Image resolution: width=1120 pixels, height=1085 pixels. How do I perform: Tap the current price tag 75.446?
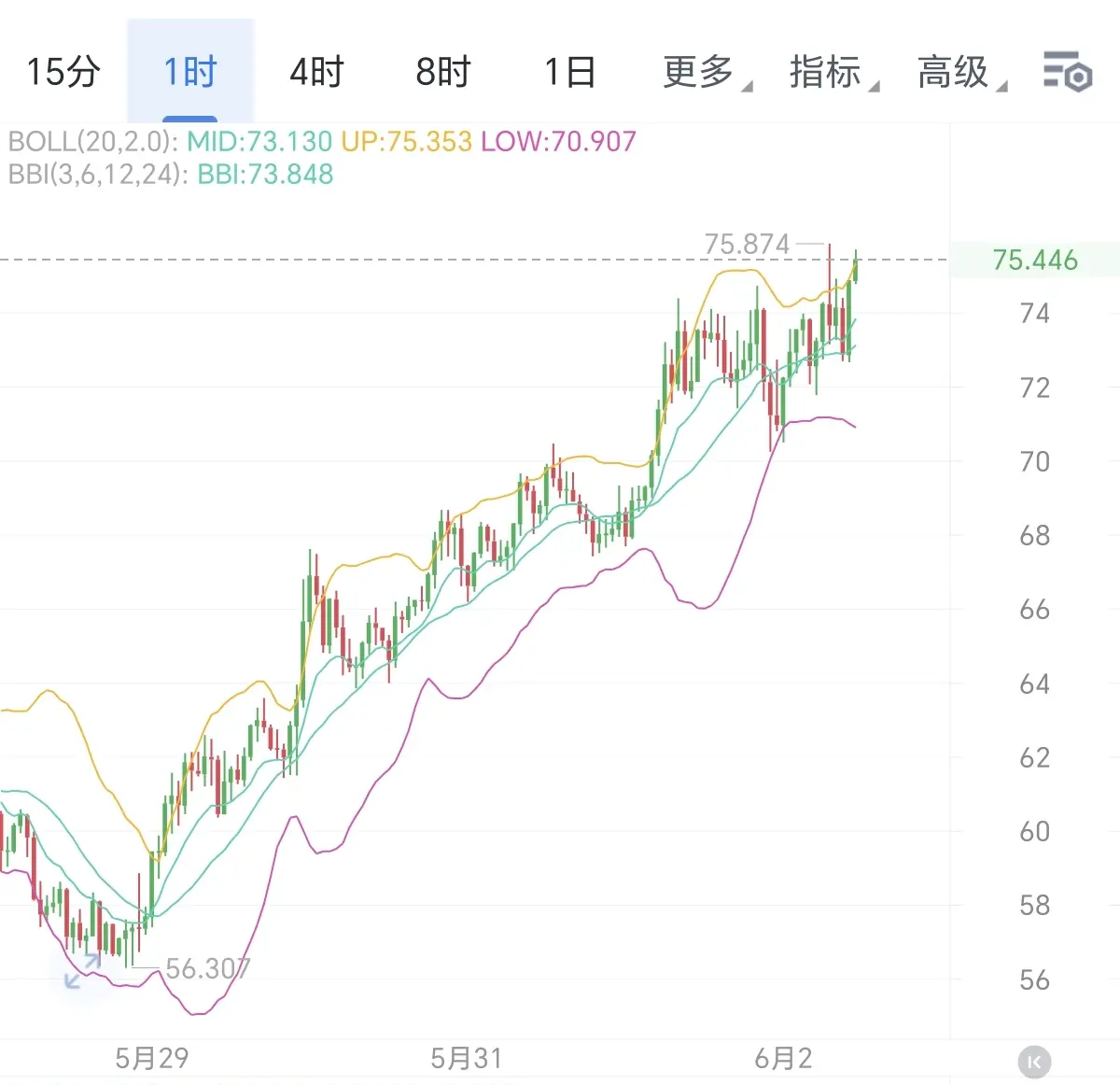tap(1035, 260)
